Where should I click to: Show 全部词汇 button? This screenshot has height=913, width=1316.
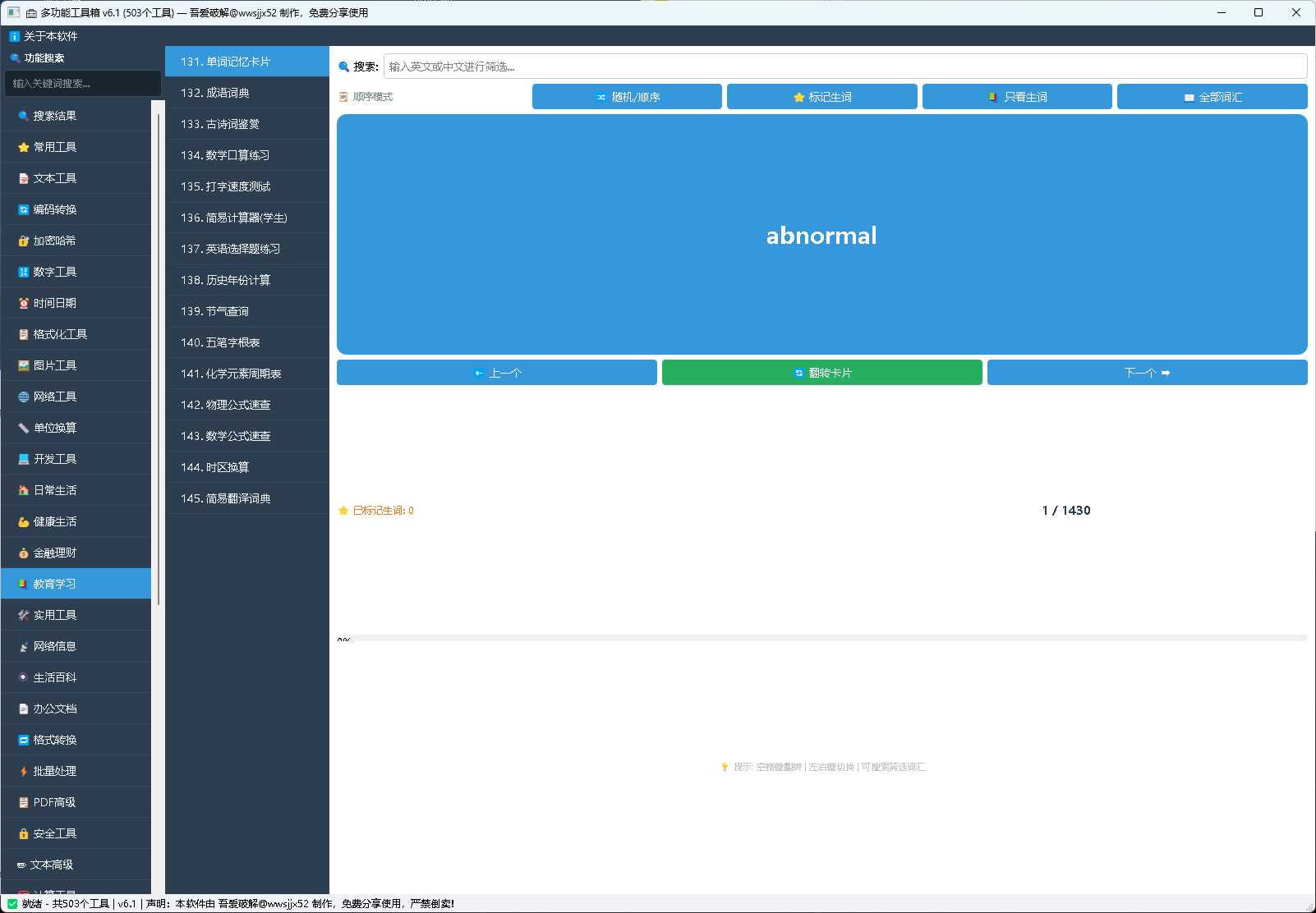pyautogui.click(x=1212, y=97)
